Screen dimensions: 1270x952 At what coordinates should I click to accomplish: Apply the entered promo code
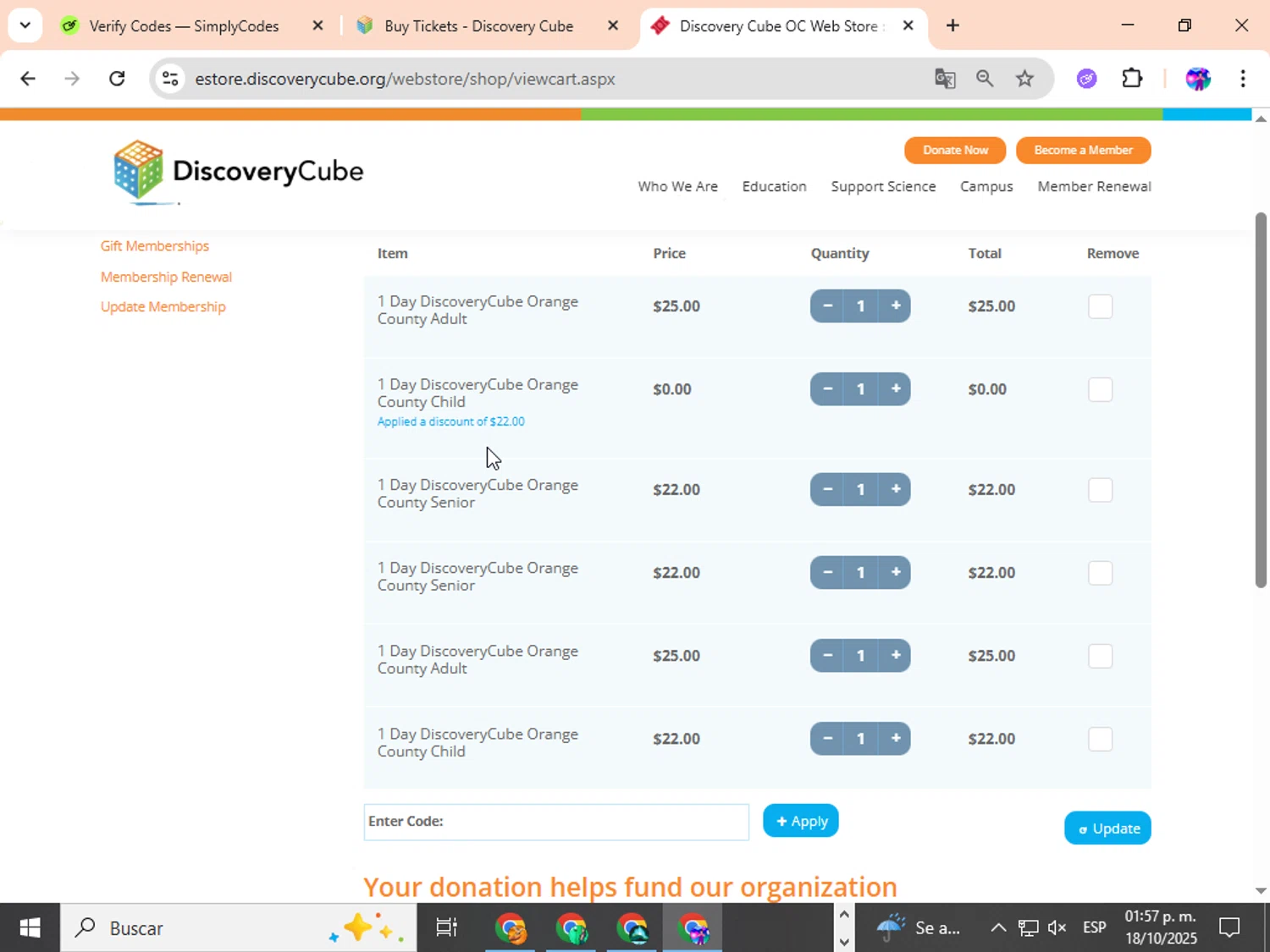[801, 821]
